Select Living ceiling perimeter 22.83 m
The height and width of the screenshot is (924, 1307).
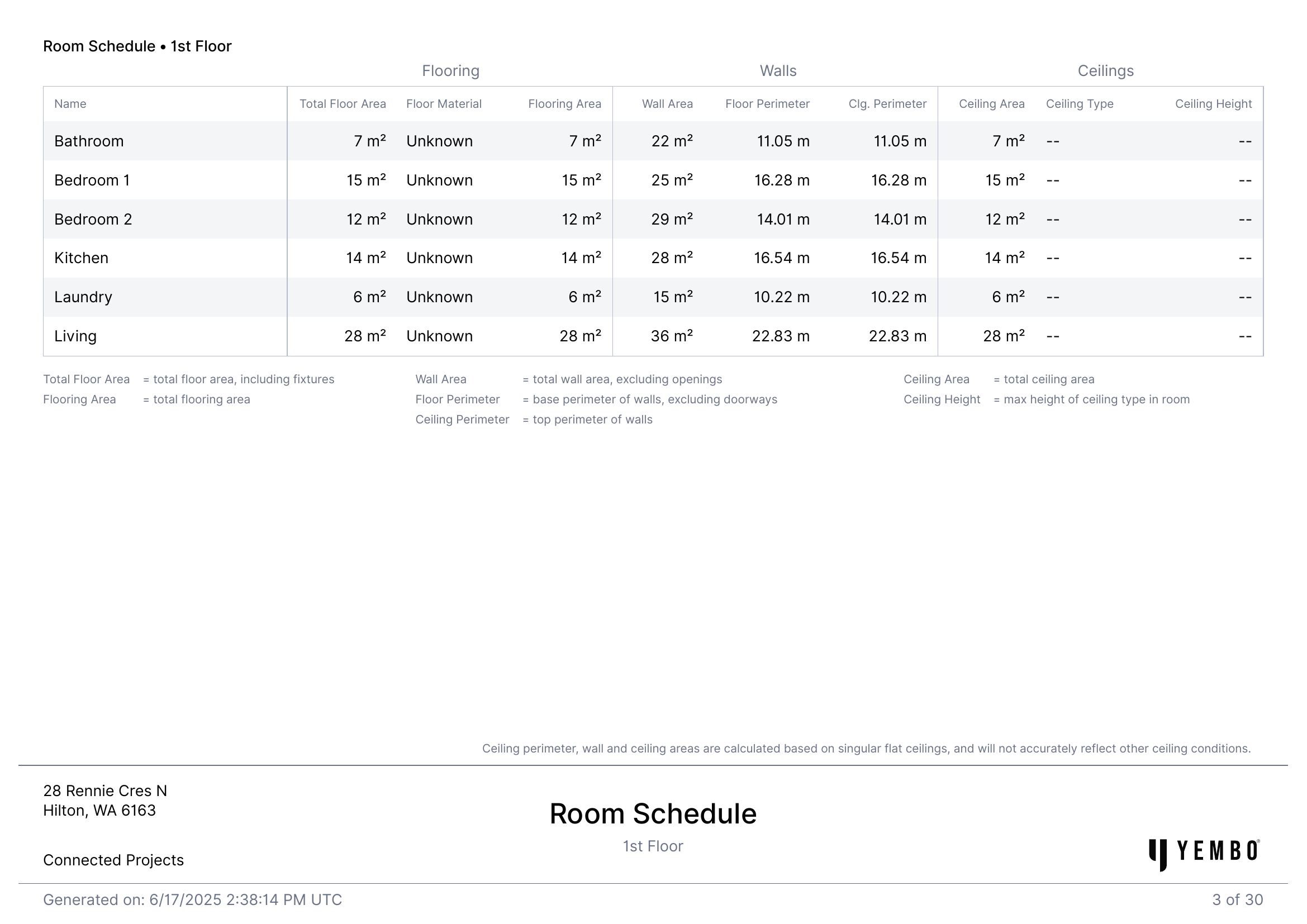898,336
